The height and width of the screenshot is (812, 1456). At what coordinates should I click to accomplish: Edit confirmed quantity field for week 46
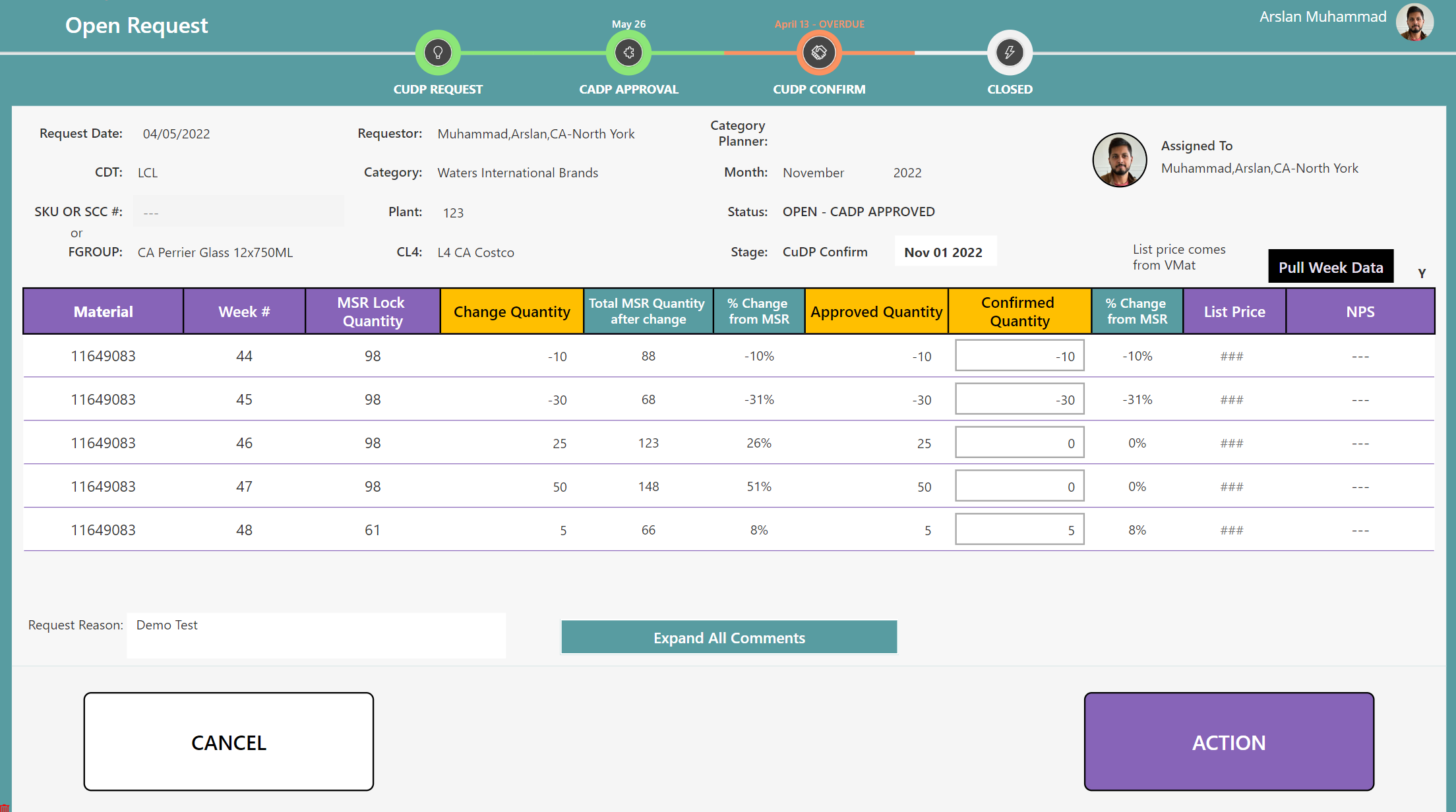(x=1019, y=443)
